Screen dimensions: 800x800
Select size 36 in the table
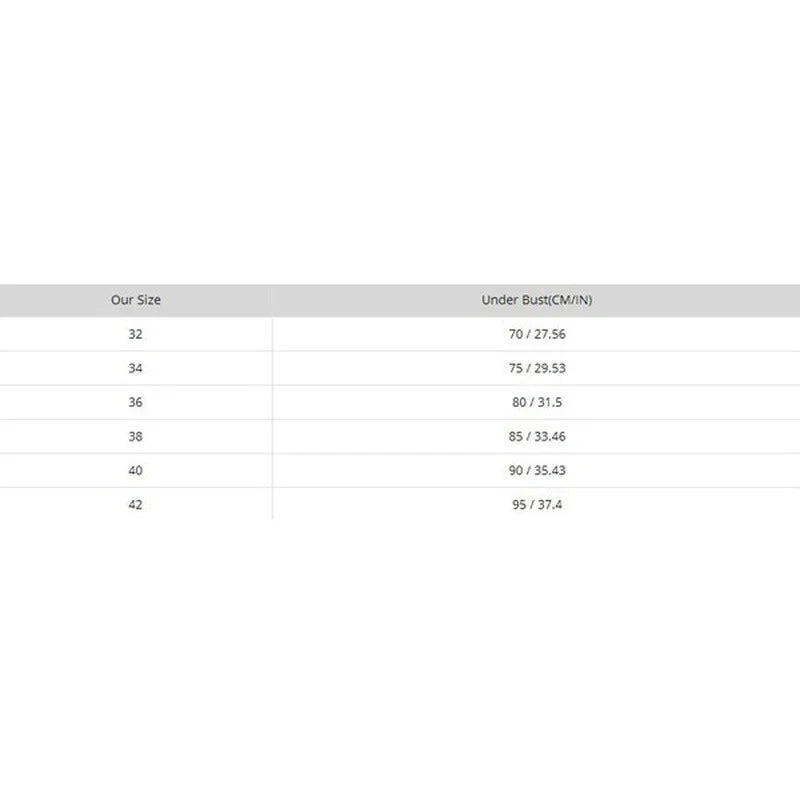pos(136,402)
